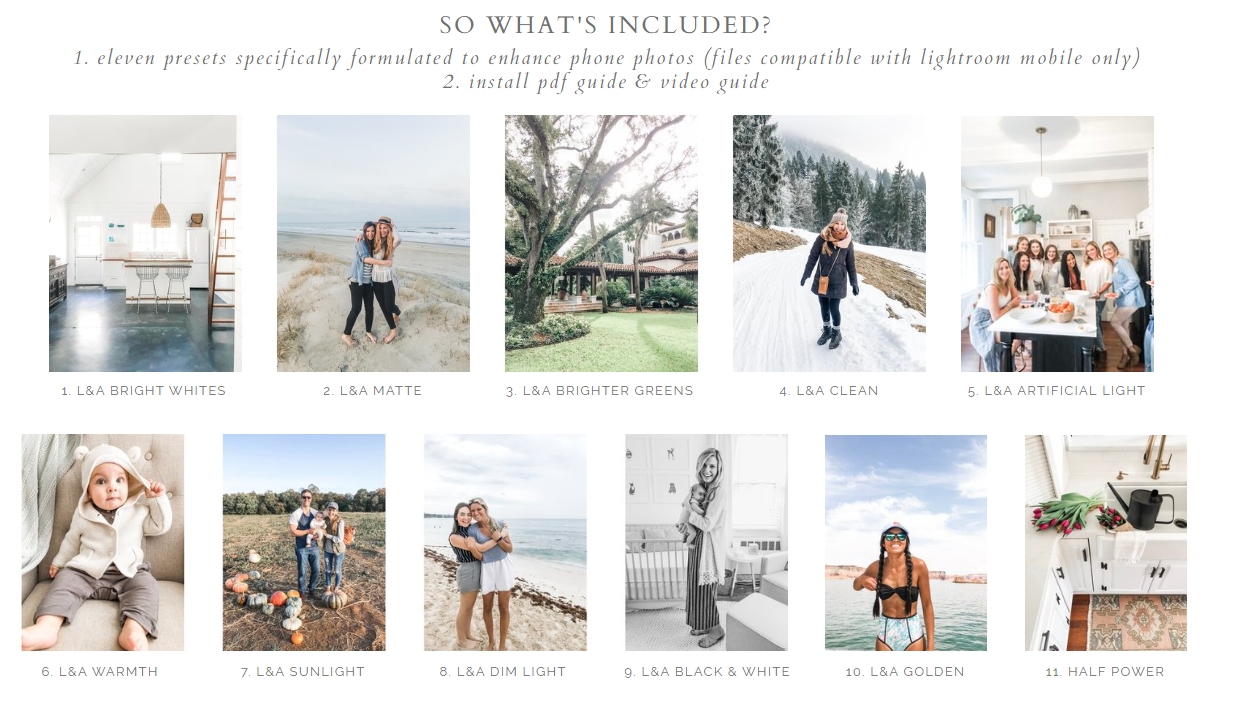Click the '2. L&A Matte' caption
The height and width of the screenshot is (706, 1234).
pyautogui.click(x=373, y=391)
